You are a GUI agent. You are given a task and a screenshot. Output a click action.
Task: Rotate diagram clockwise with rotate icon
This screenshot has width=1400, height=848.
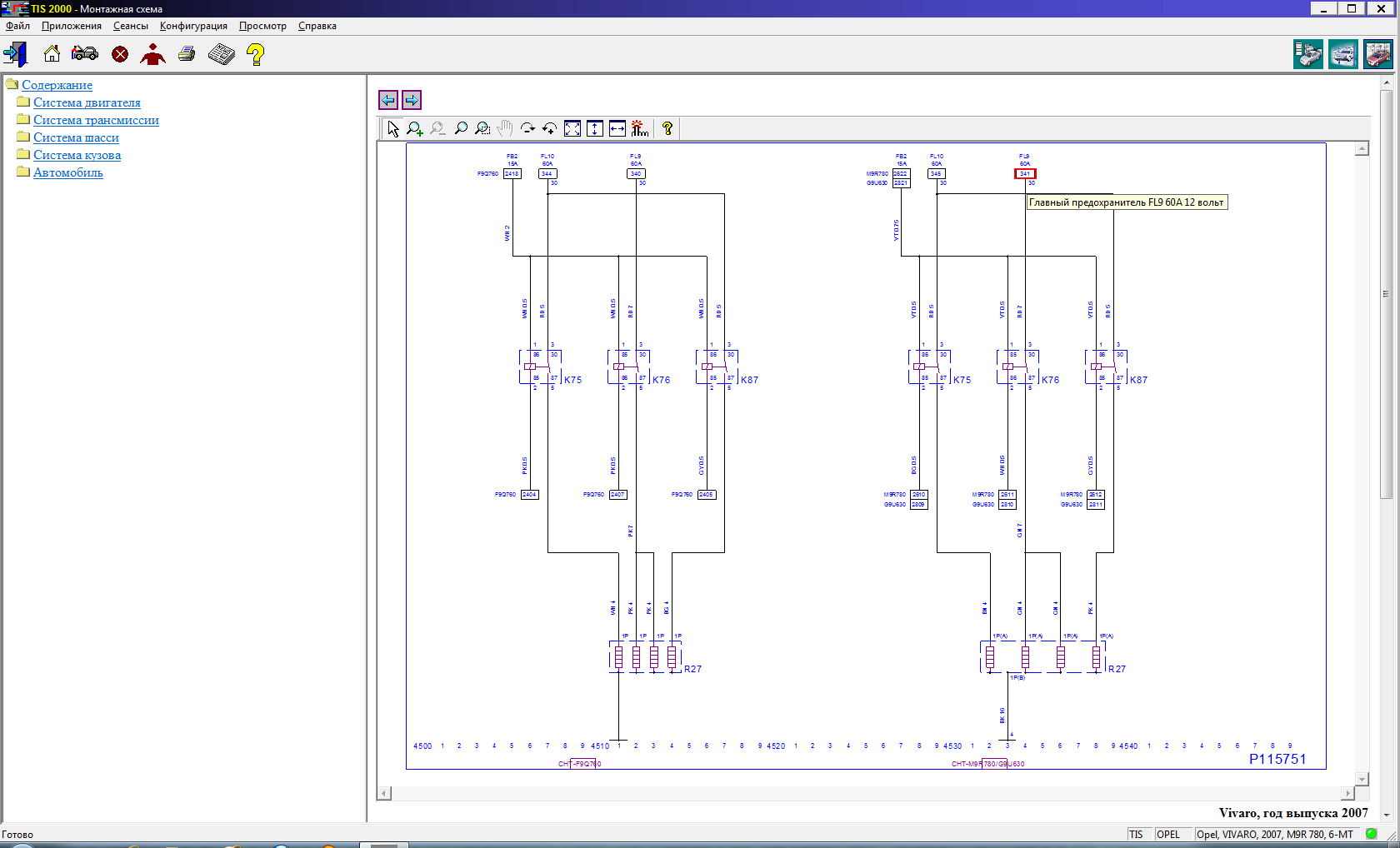[527, 128]
